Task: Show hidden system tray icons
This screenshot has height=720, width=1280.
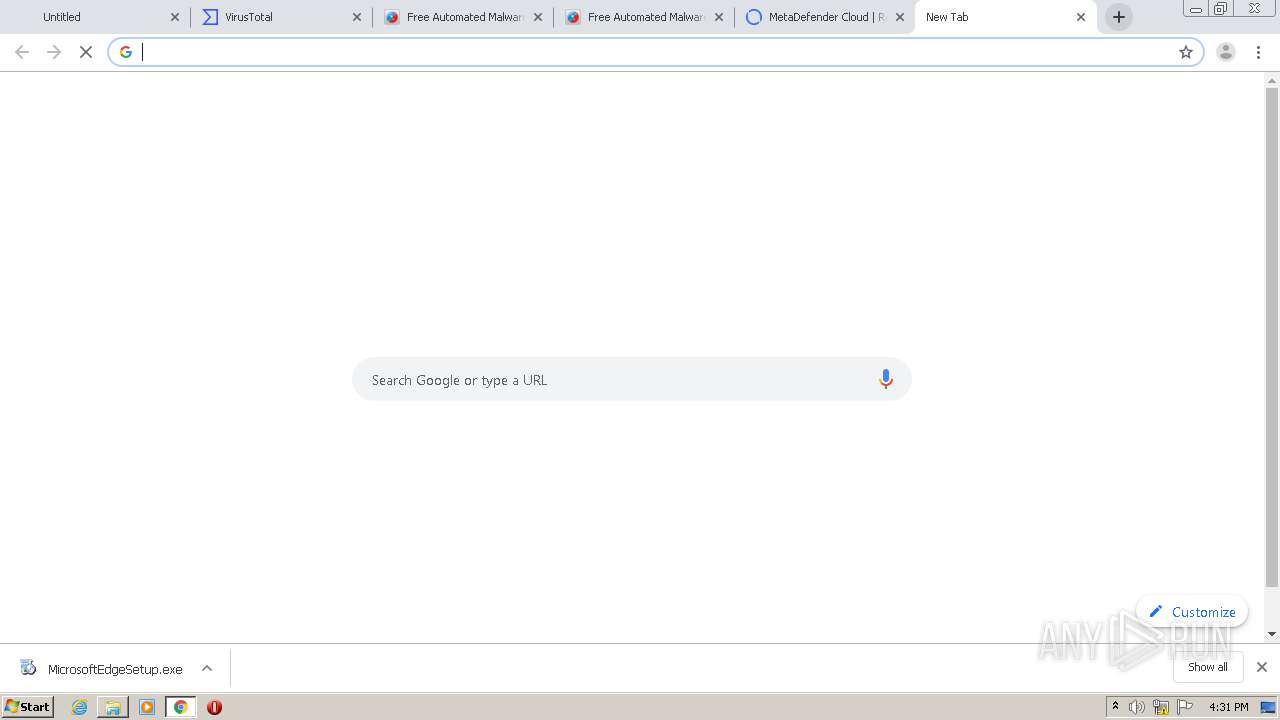Action: pyautogui.click(x=1115, y=707)
